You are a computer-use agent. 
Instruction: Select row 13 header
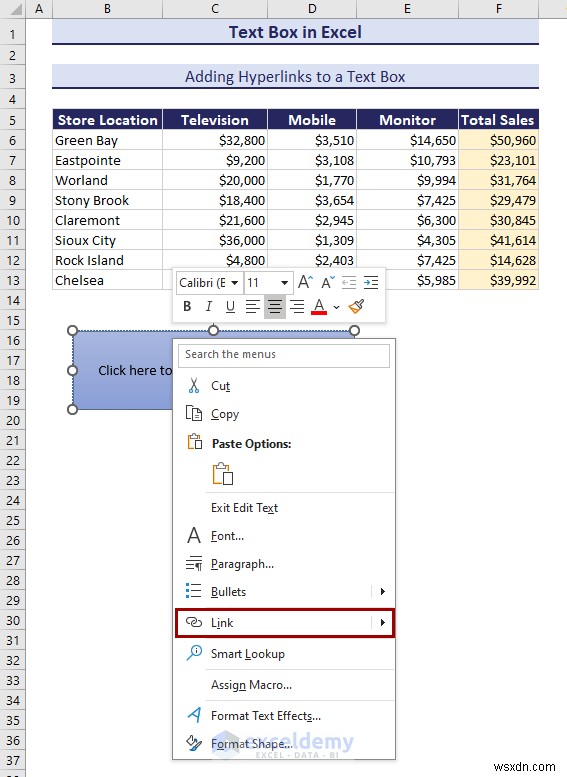[12, 280]
